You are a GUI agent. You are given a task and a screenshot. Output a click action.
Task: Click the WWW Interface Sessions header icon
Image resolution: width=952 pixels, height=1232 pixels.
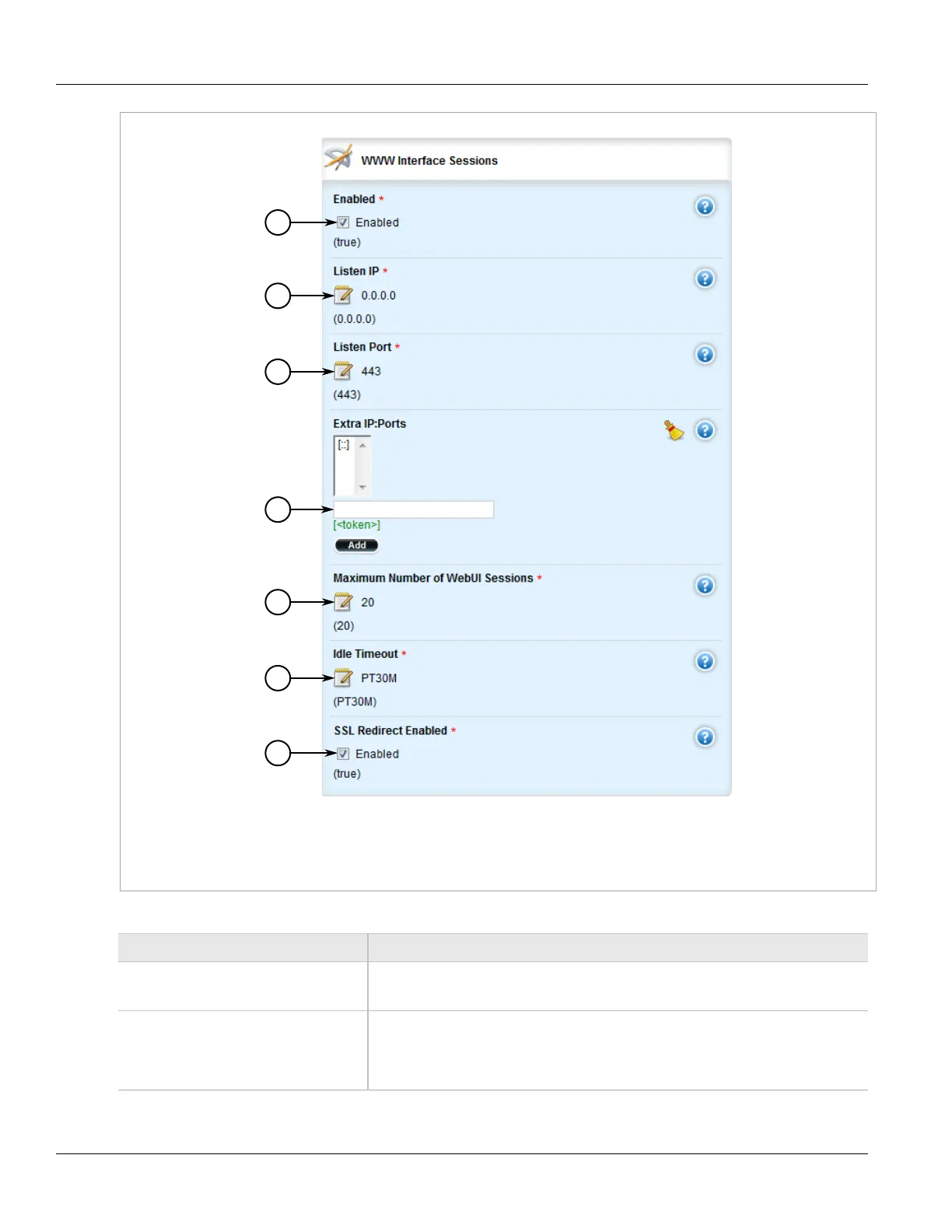click(x=338, y=158)
